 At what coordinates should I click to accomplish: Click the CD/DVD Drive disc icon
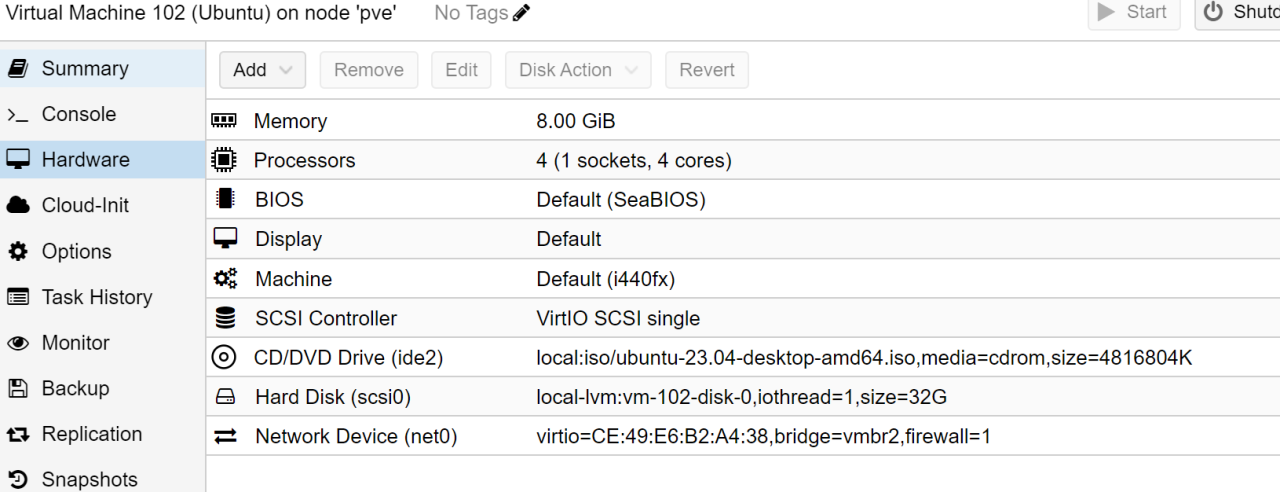225,357
